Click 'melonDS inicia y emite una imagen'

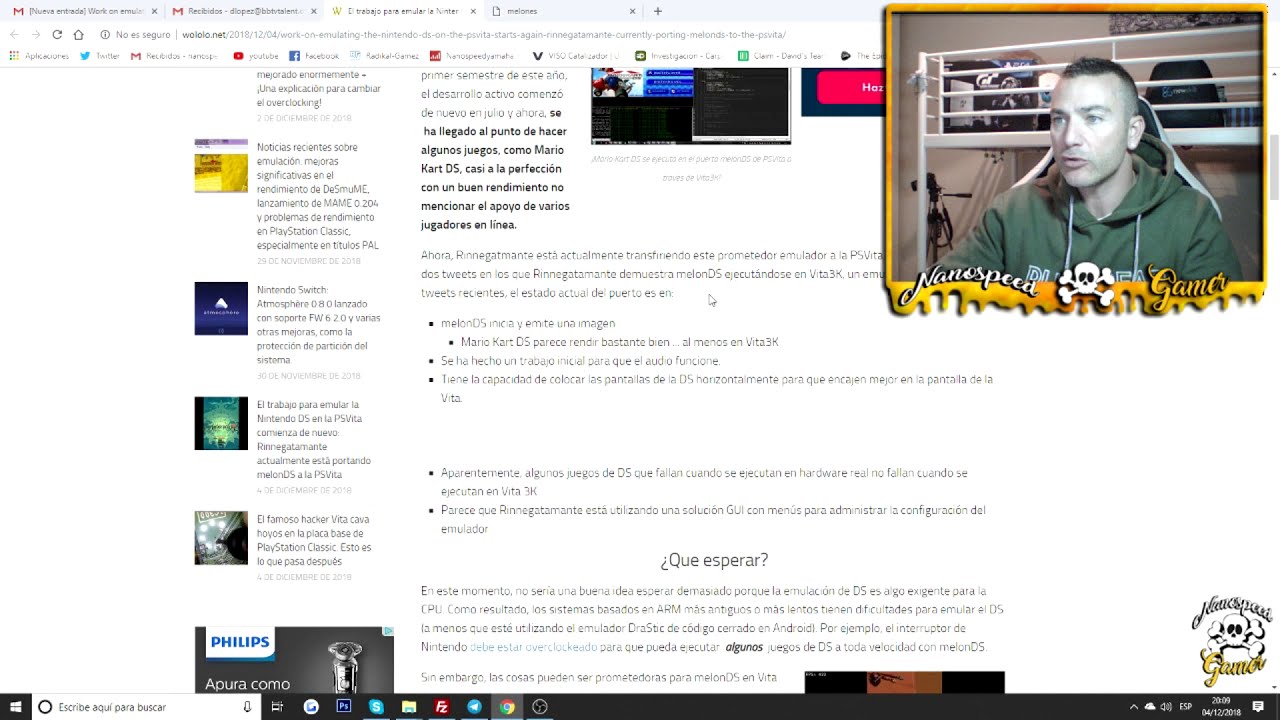(528, 323)
